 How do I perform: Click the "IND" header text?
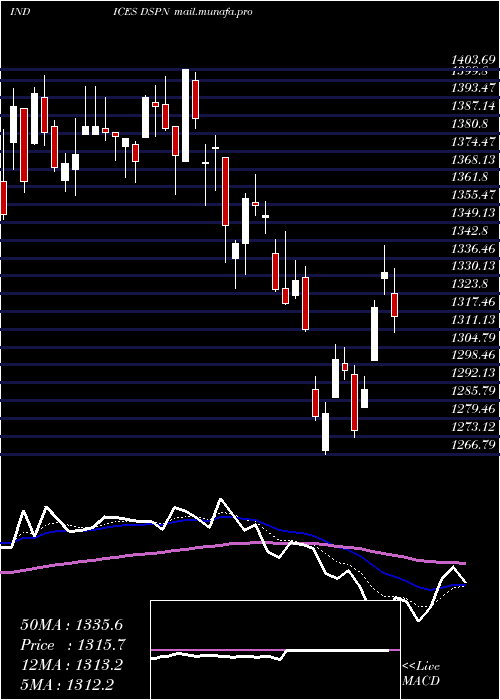[x=20, y=12]
